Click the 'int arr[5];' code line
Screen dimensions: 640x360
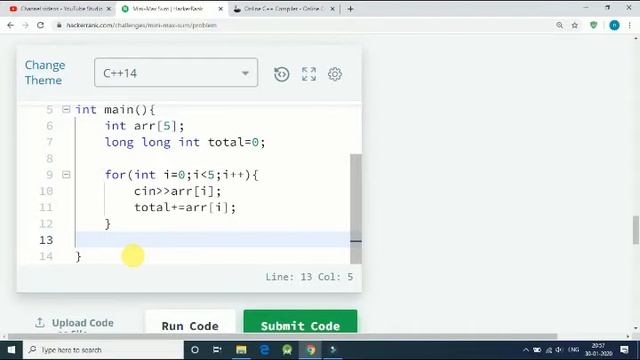point(144,126)
